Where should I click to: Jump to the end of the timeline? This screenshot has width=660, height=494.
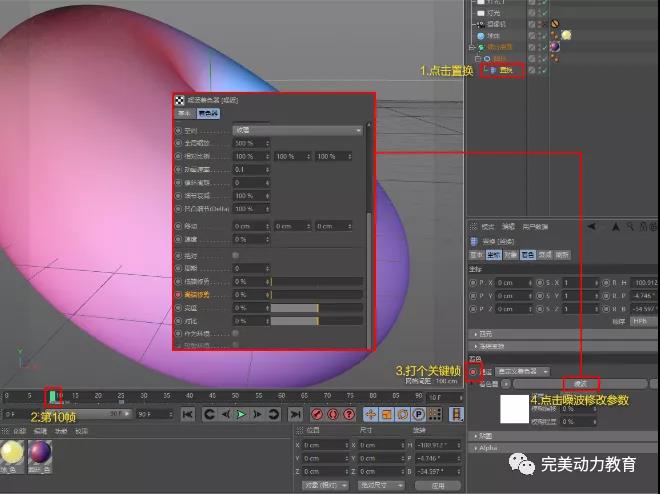coord(294,414)
